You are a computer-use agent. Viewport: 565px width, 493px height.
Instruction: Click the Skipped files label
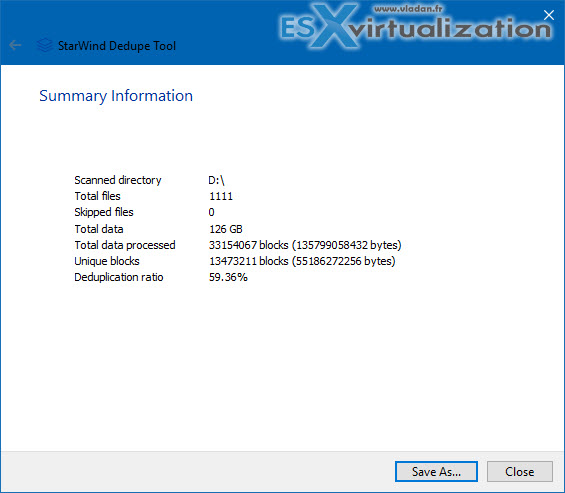click(x=104, y=212)
